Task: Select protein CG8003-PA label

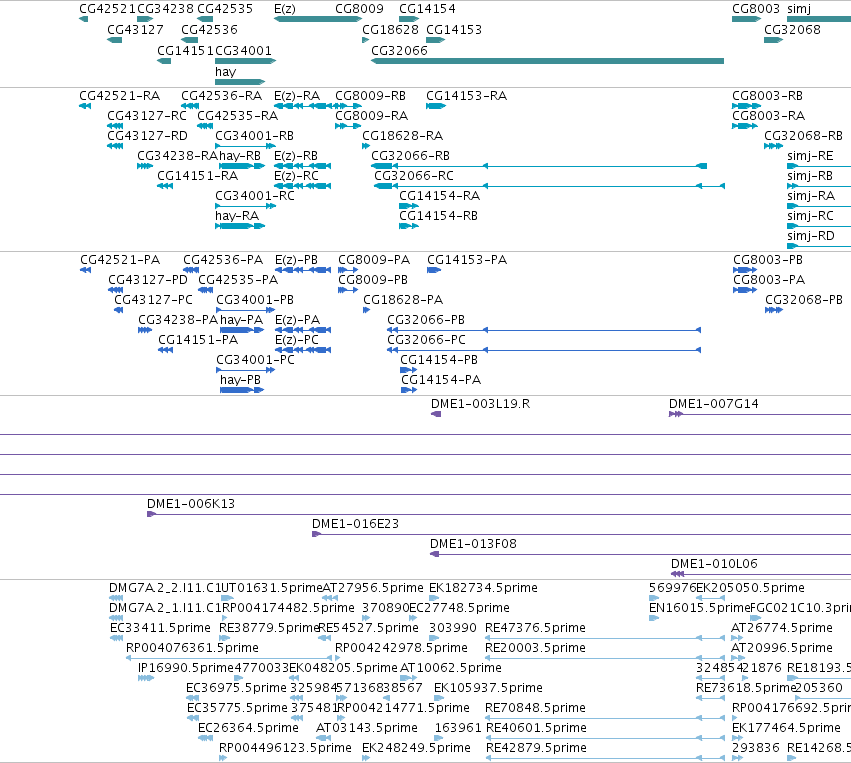Action: [769, 280]
